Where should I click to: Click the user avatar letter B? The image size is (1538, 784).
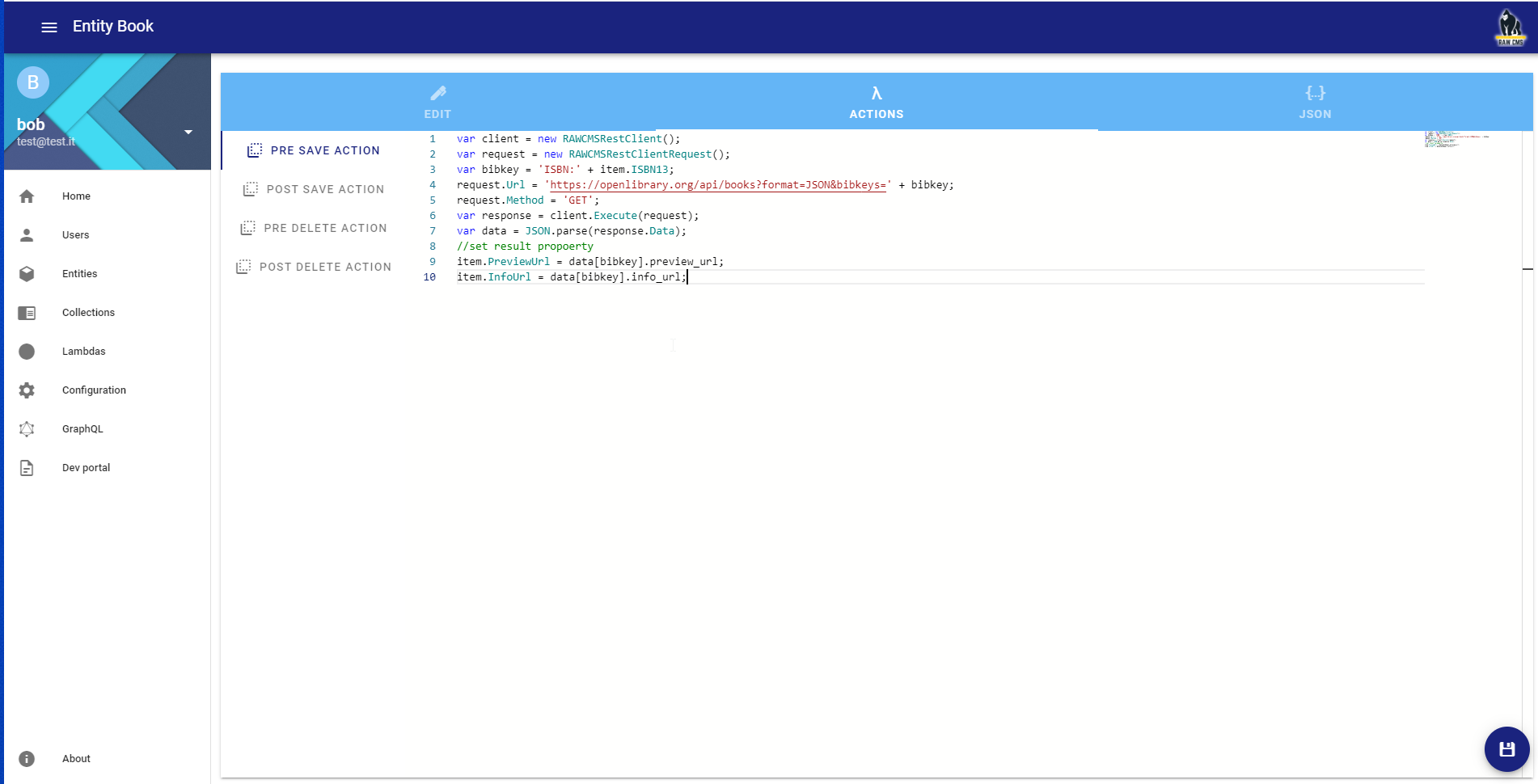(x=33, y=82)
